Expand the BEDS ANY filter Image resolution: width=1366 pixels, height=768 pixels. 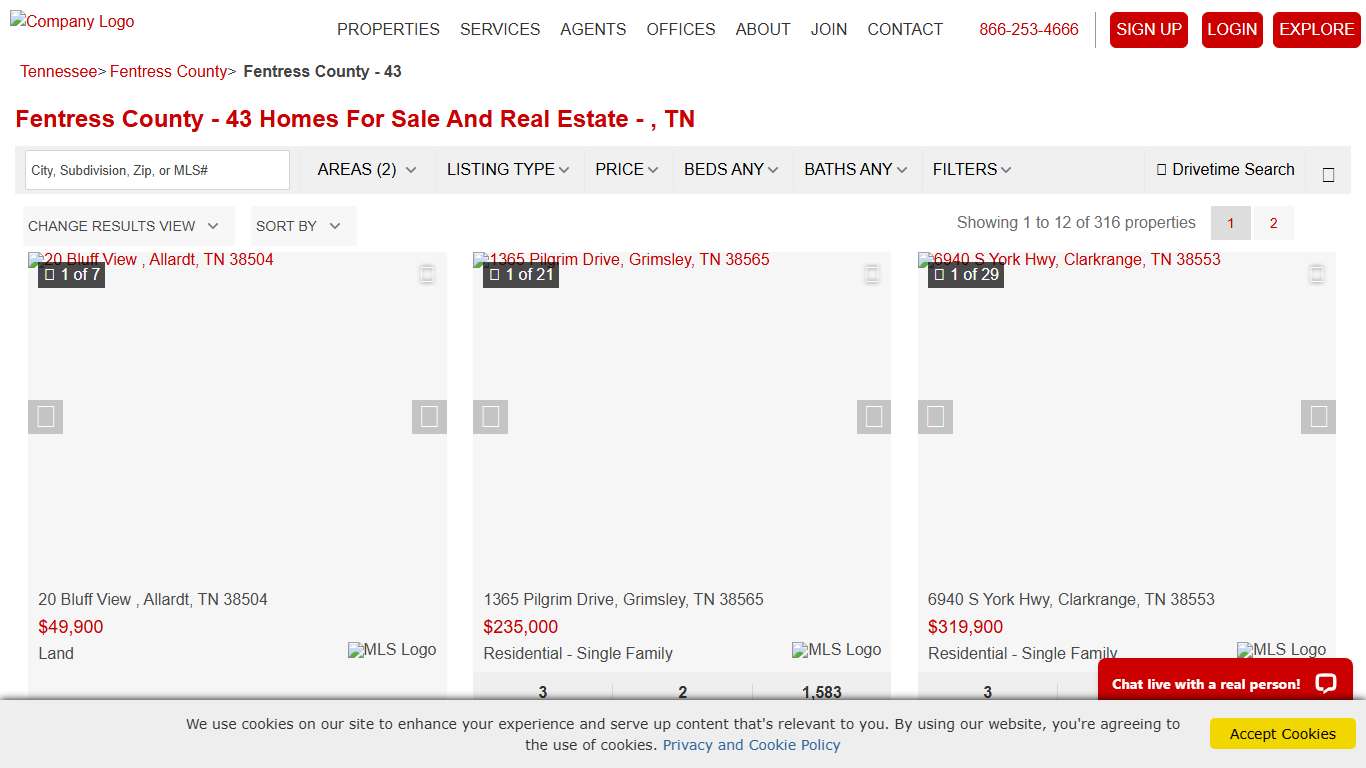pos(730,169)
